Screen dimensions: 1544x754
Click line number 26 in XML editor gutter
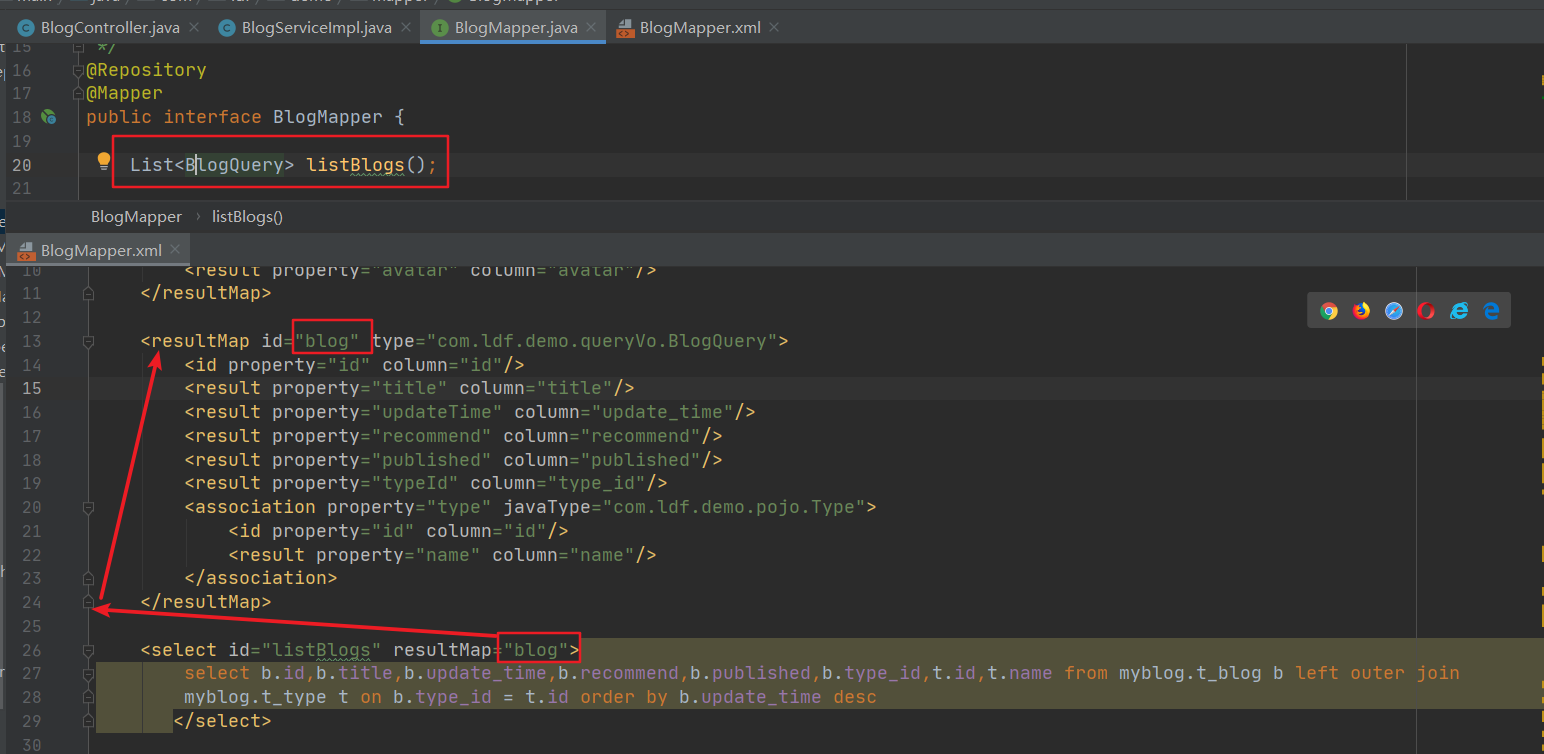tap(31, 650)
